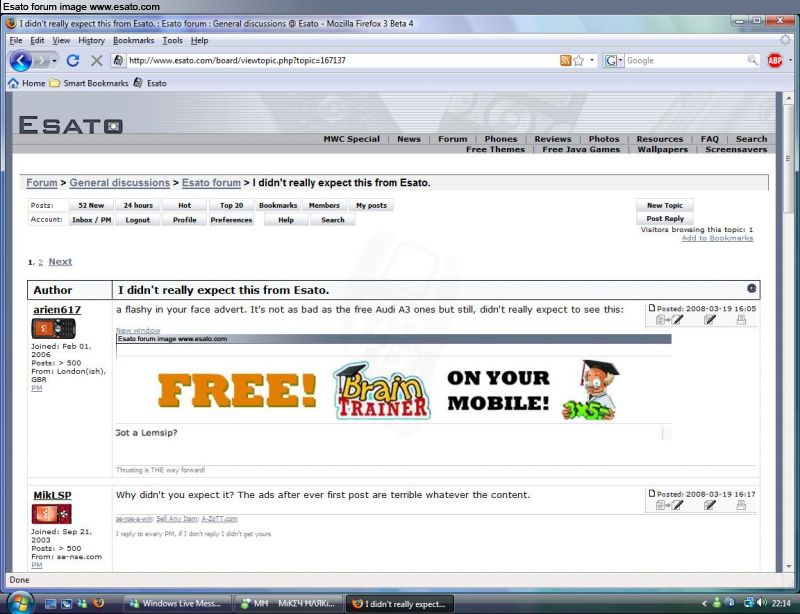Click the magnifier icon in the Google search box
This screenshot has width=800, height=614.
pyautogui.click(x=753, y=60)
